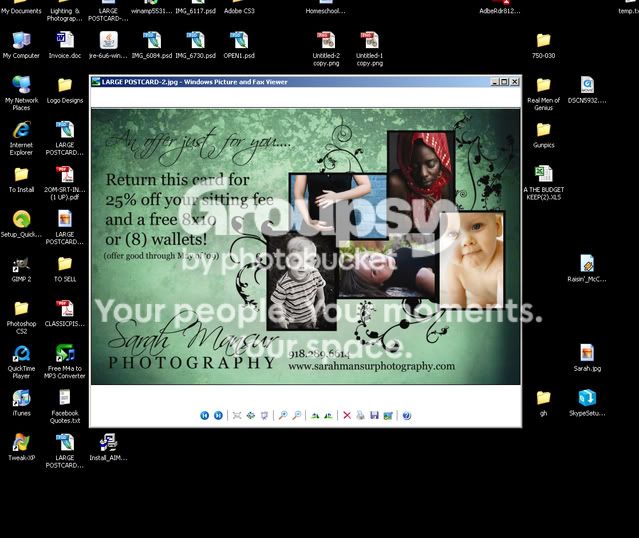Select the iTunes desktop shortcut
Image resolution: width=639 pixels, height=538 pixels.
click(x=21, y=403)
